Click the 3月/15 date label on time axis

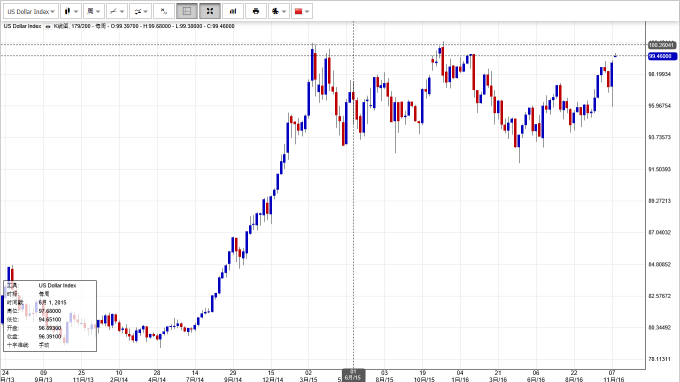point(308,379)
